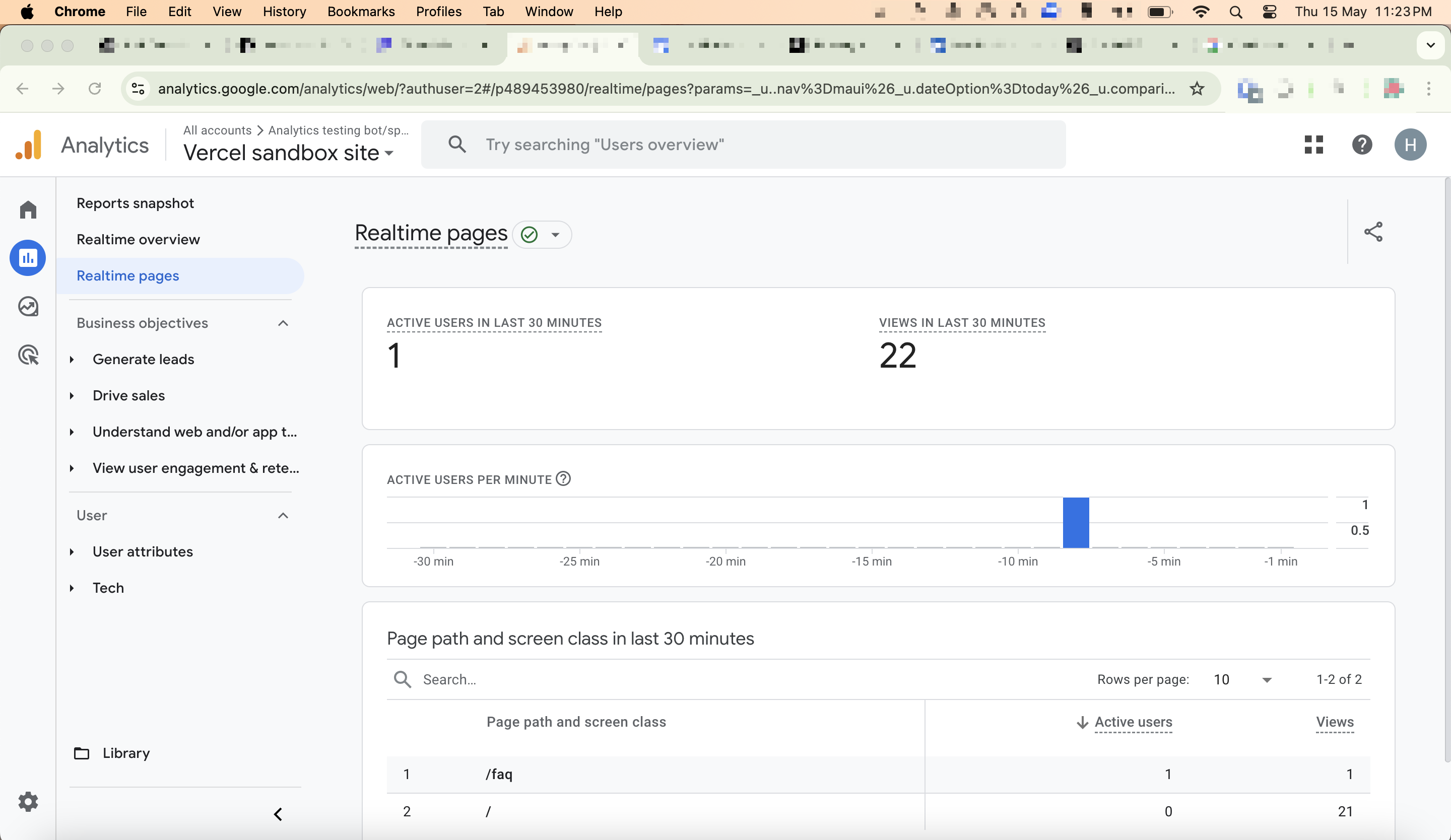Image resolution: width=1451 pixels, height=840 pixels.
Task: Collapse the Business objectives section
Action: coord(283,323)
